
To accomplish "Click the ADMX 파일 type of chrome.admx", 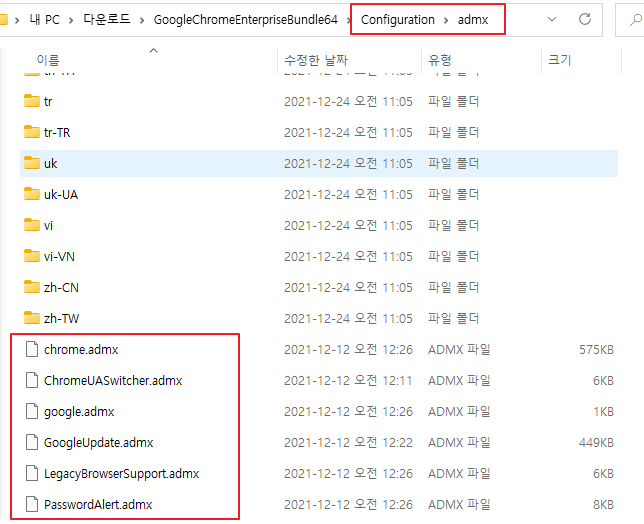I will (x=459, y=349).
